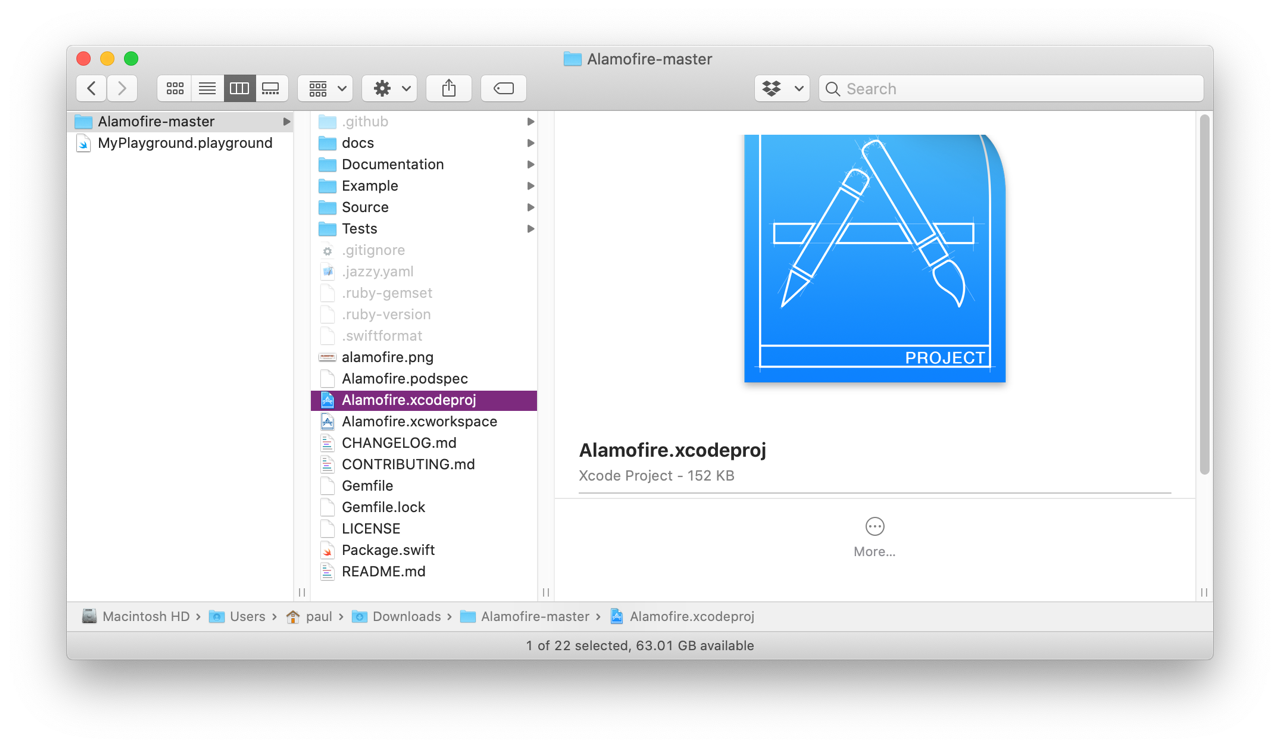Go to Macintosh HD in path bar
Viewport: 1280px width, 748px height.
[135, 617]
